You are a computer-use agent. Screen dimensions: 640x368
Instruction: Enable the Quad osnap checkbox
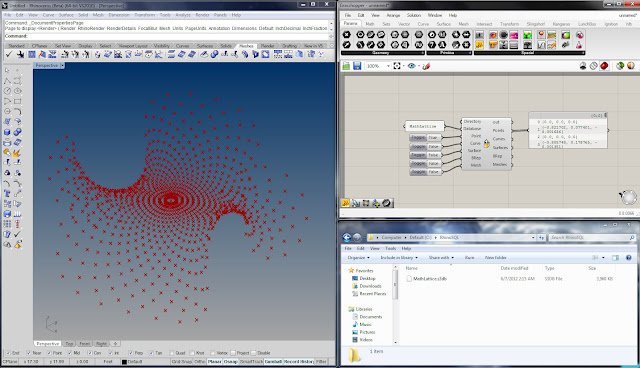[171, 353]
